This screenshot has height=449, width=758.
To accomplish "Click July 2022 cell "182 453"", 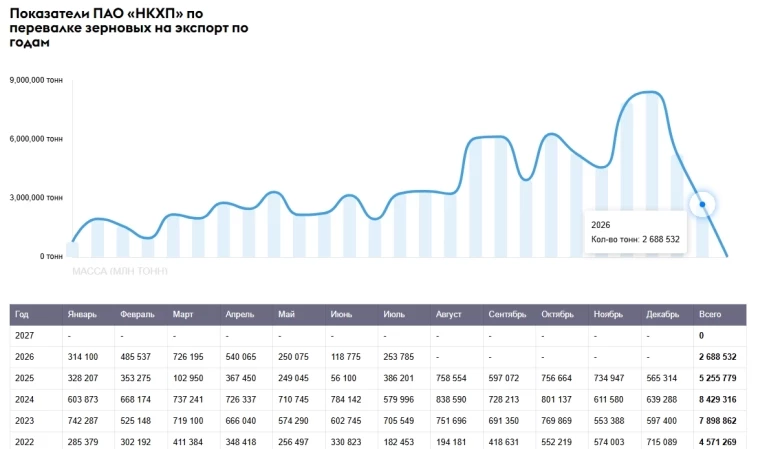I will [398, 442].
